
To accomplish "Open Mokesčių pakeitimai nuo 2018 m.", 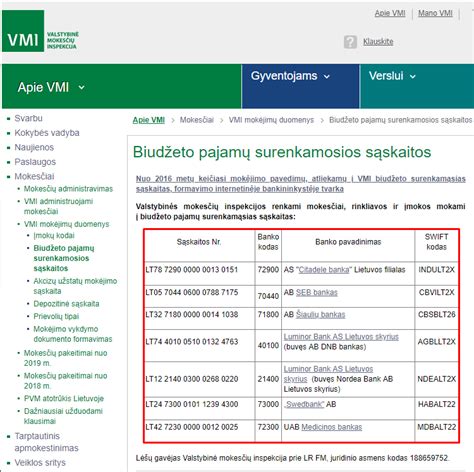I will (65, 381).
